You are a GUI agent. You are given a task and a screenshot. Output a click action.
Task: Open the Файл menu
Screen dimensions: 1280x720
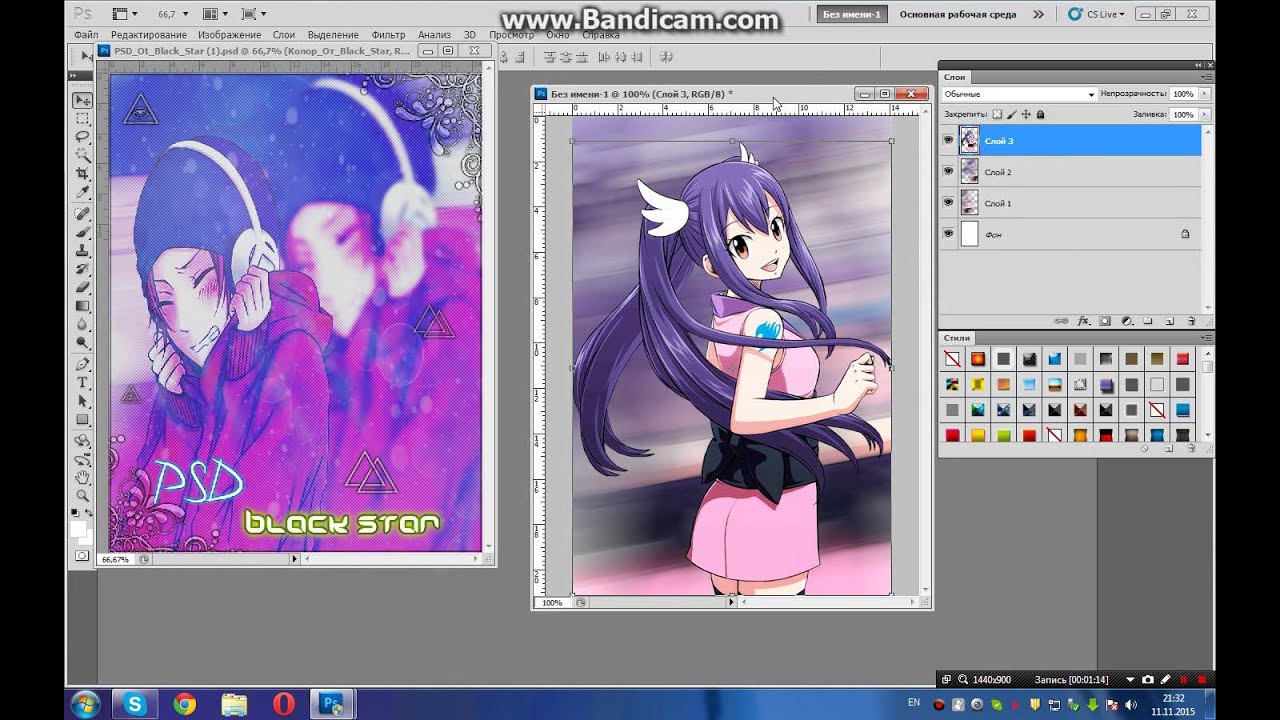point(86,35)
